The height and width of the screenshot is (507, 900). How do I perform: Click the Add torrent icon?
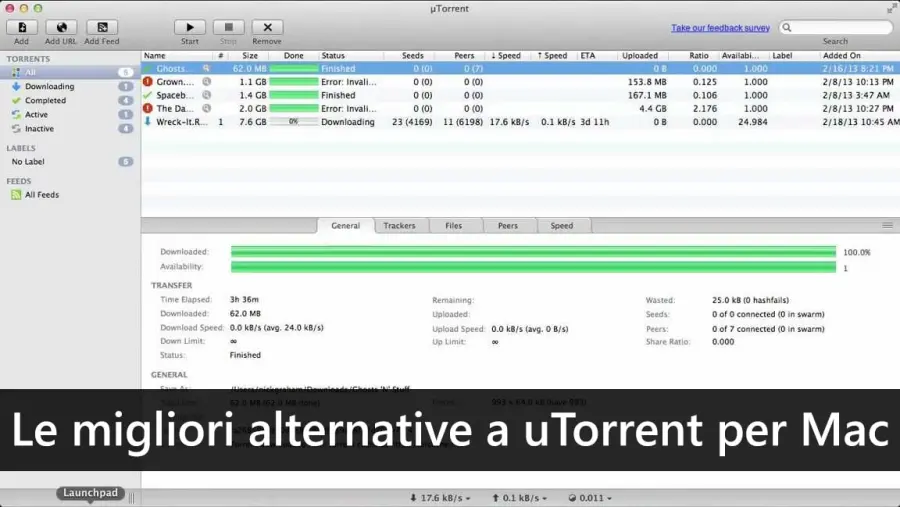[22, 27]
